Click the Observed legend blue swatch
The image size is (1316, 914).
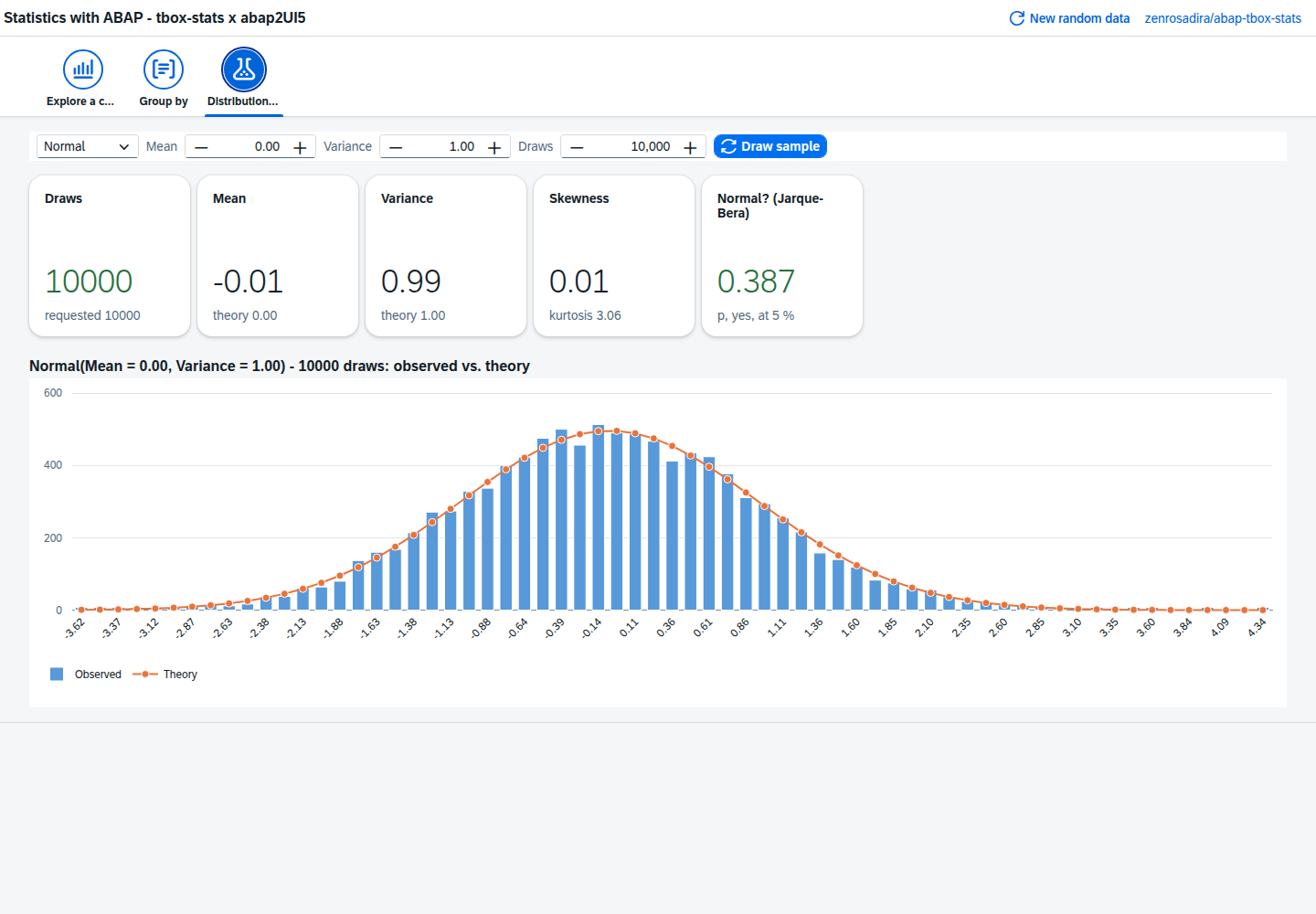(x=57, y=675)
